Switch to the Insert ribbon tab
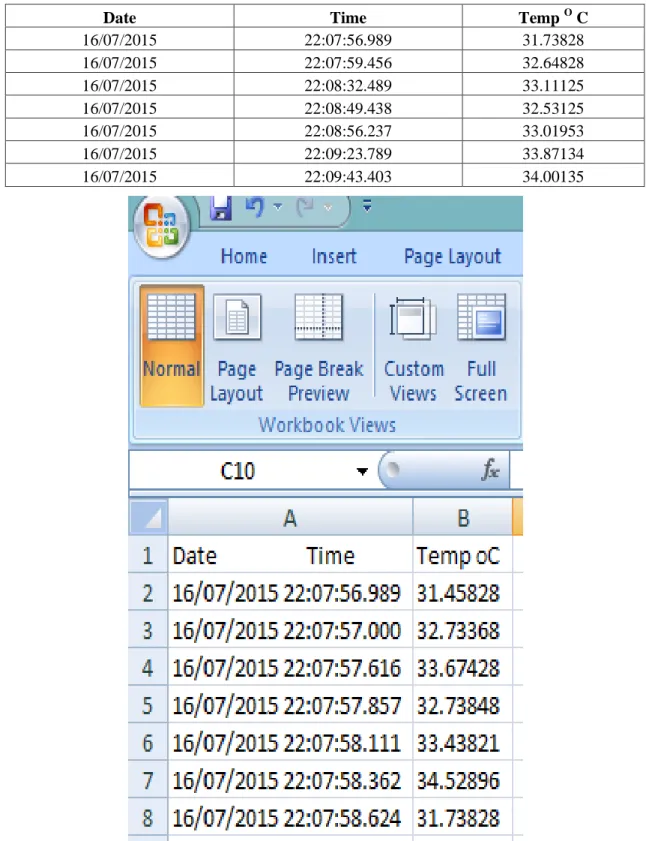Image resolution: width=646 pixels, height=841 pixels. pyautogui.click(x=334, y=256)
